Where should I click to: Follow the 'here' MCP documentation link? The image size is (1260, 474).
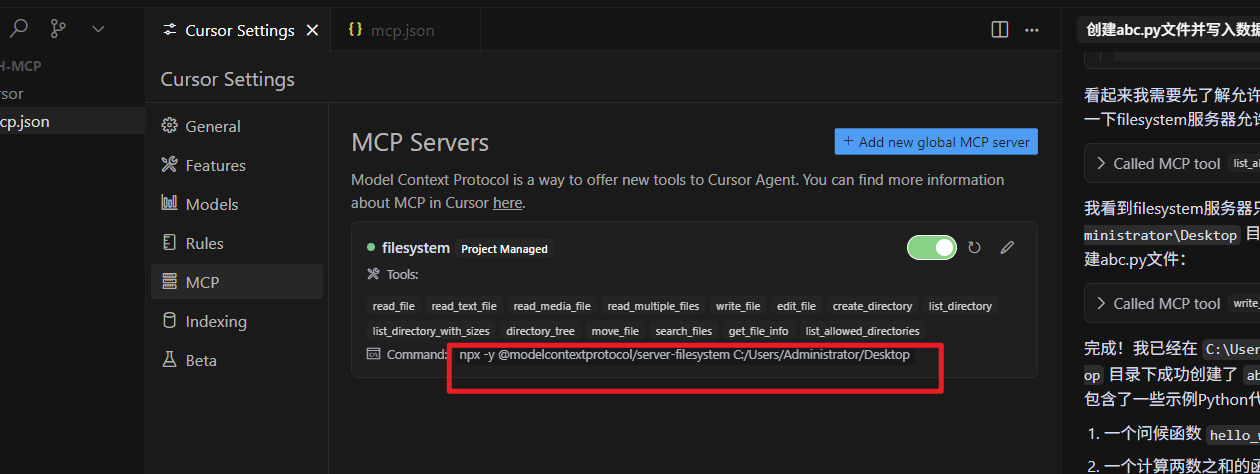point(507,203)
